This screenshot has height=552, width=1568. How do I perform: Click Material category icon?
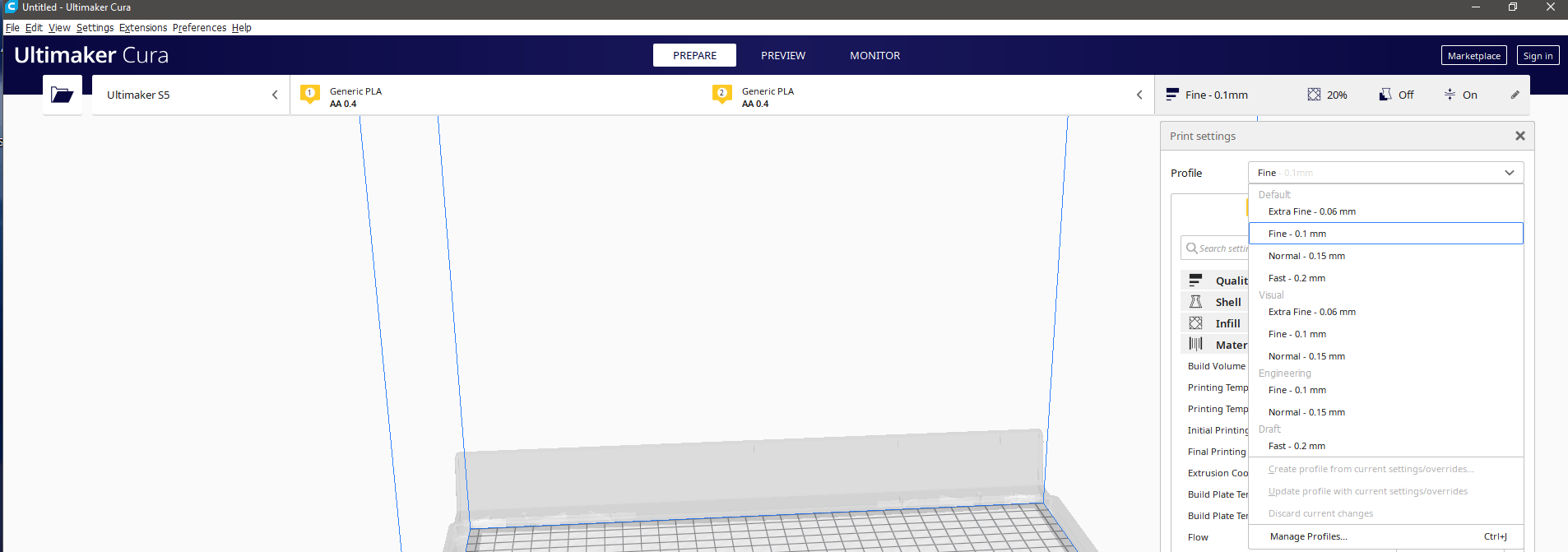coord(1195,345)
